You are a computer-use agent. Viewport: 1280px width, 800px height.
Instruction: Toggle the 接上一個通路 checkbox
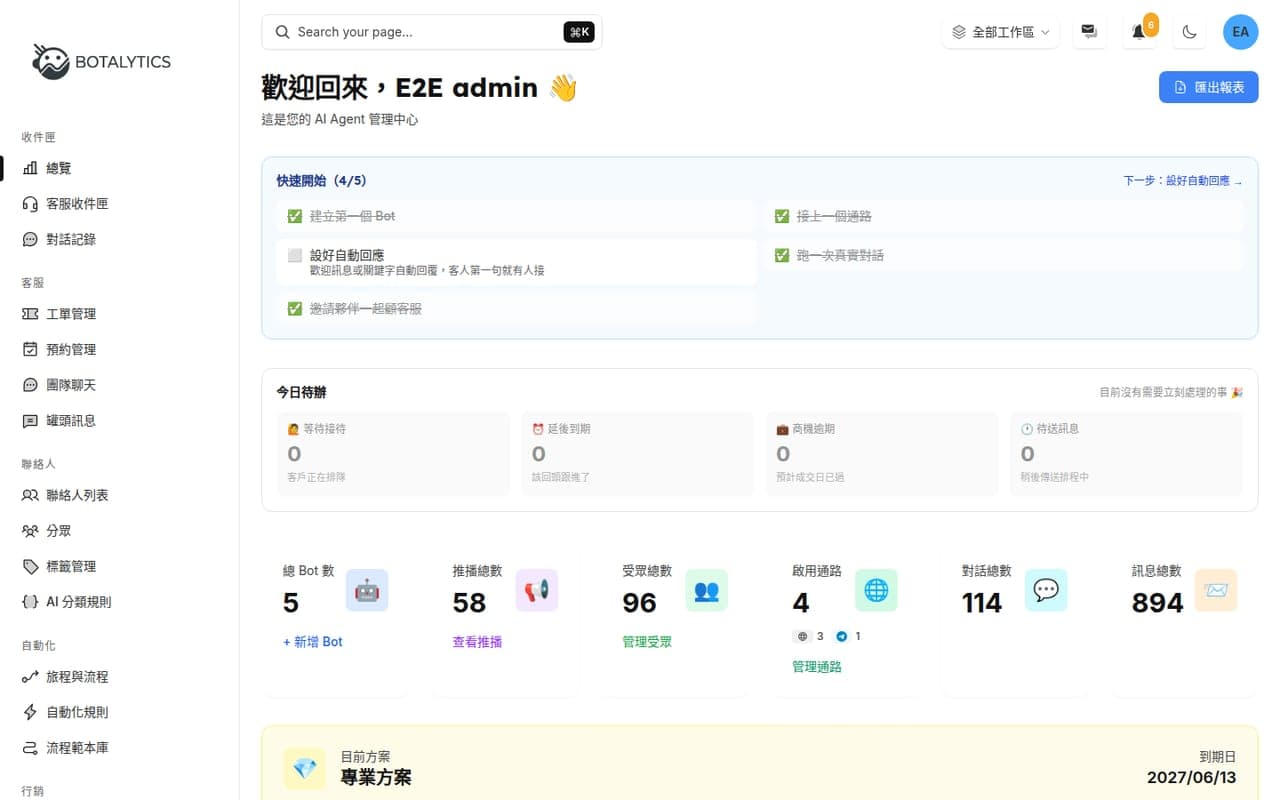(x=782, y=216)
